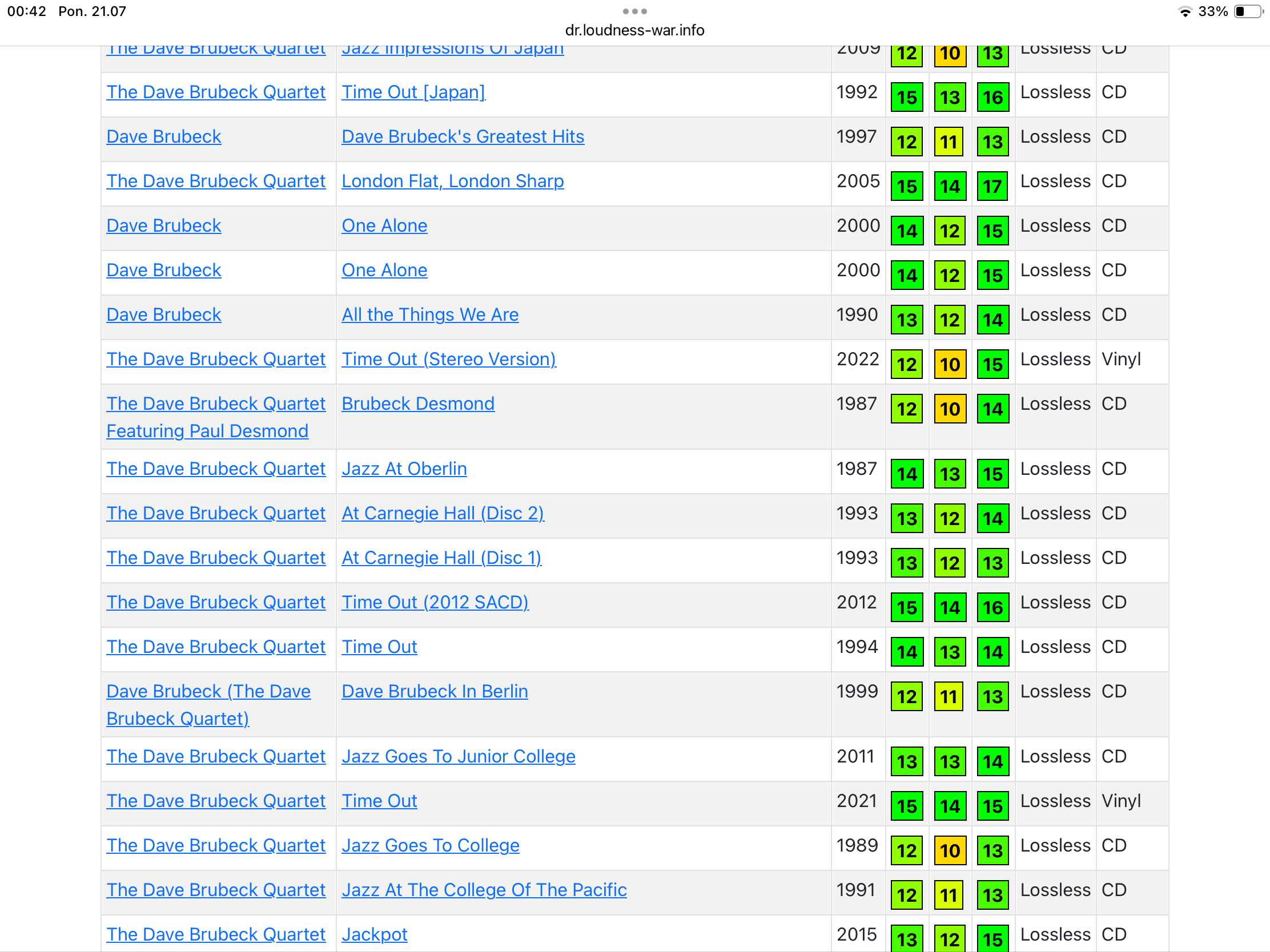Select year 2005 in London Flat row

coord(858,181)
